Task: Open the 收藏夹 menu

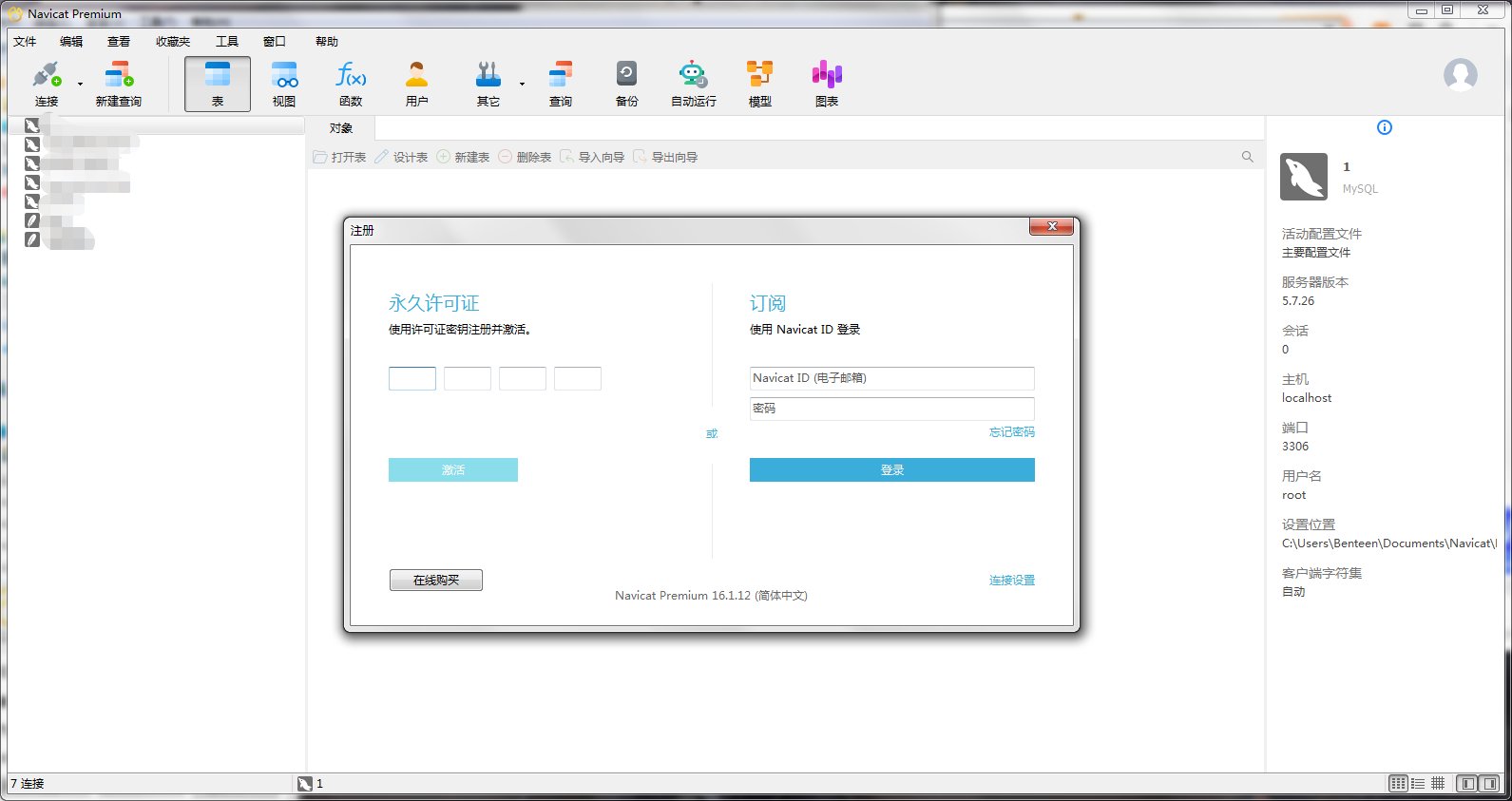Action: 173,42
